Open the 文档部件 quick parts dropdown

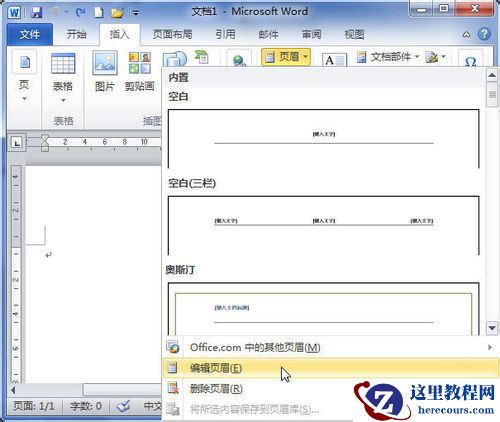tap(388, 57)
